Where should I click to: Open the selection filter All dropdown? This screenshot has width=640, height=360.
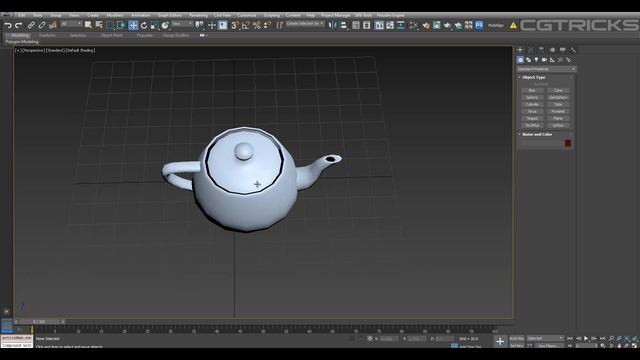pyautogui.click(x=71, y=24)
